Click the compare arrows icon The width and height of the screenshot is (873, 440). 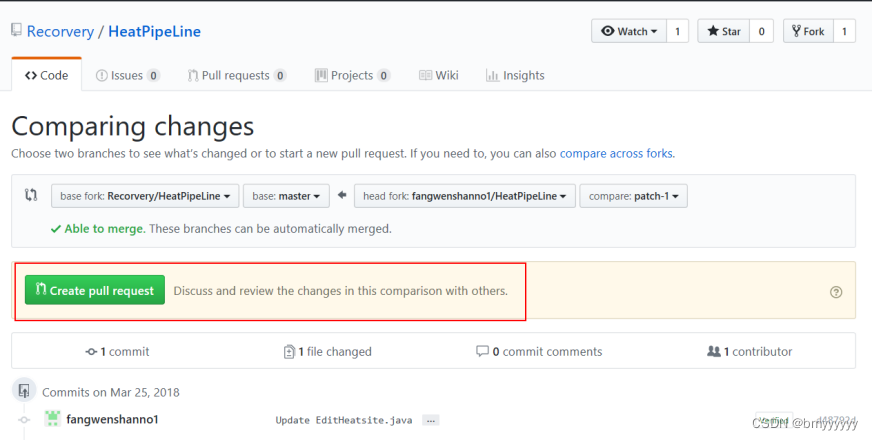pos(31,195)
